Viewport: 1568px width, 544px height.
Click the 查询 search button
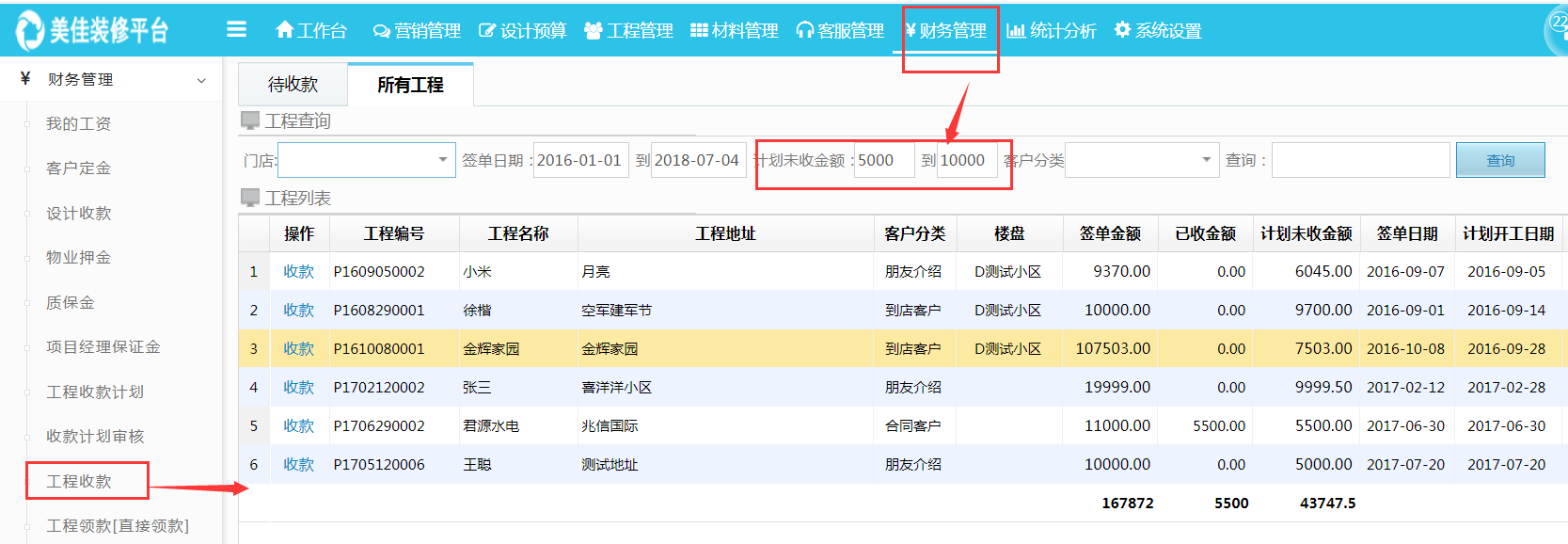point(1499,160)
